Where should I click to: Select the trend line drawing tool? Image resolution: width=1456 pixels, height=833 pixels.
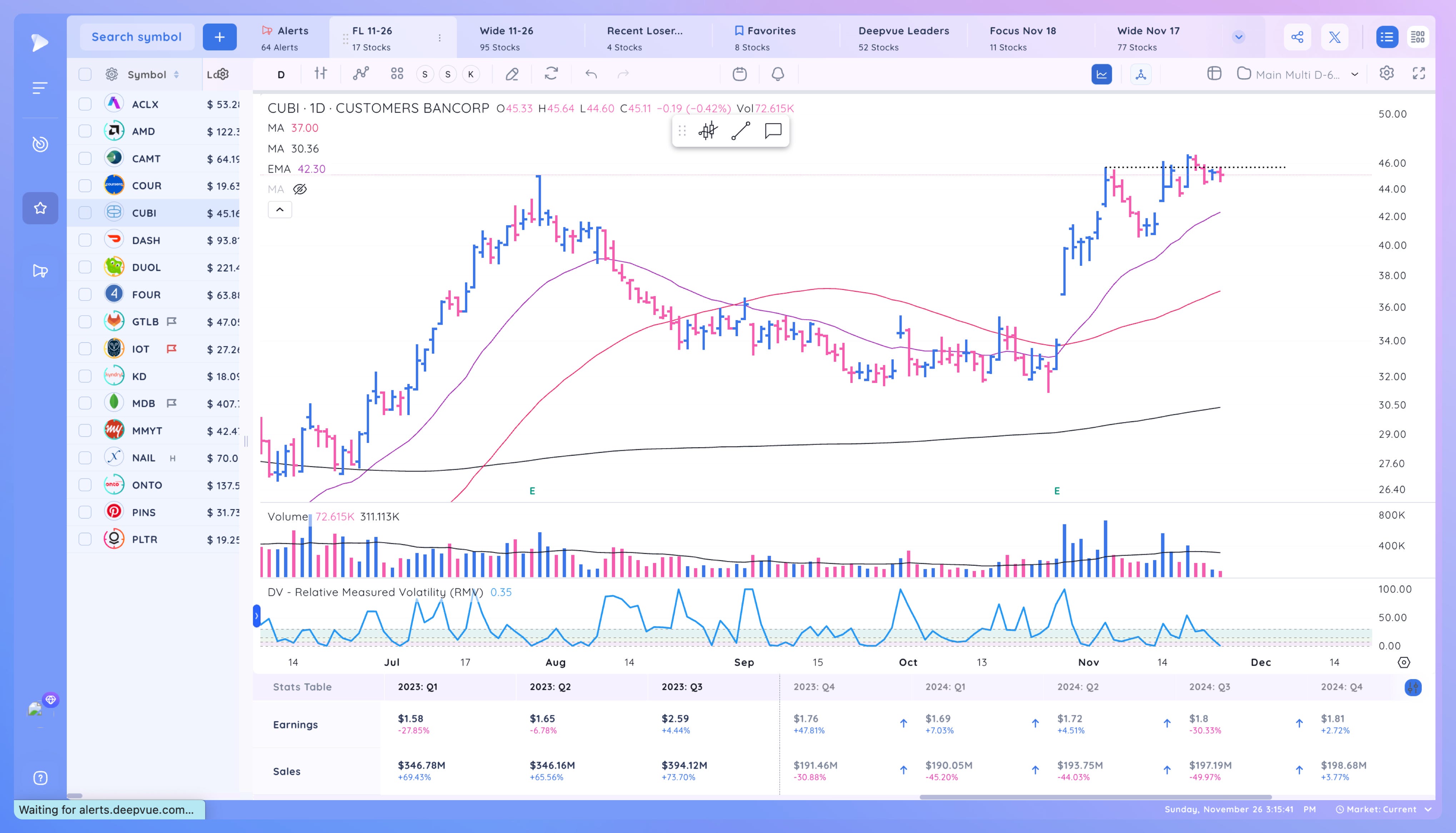(x=740, y=131)
